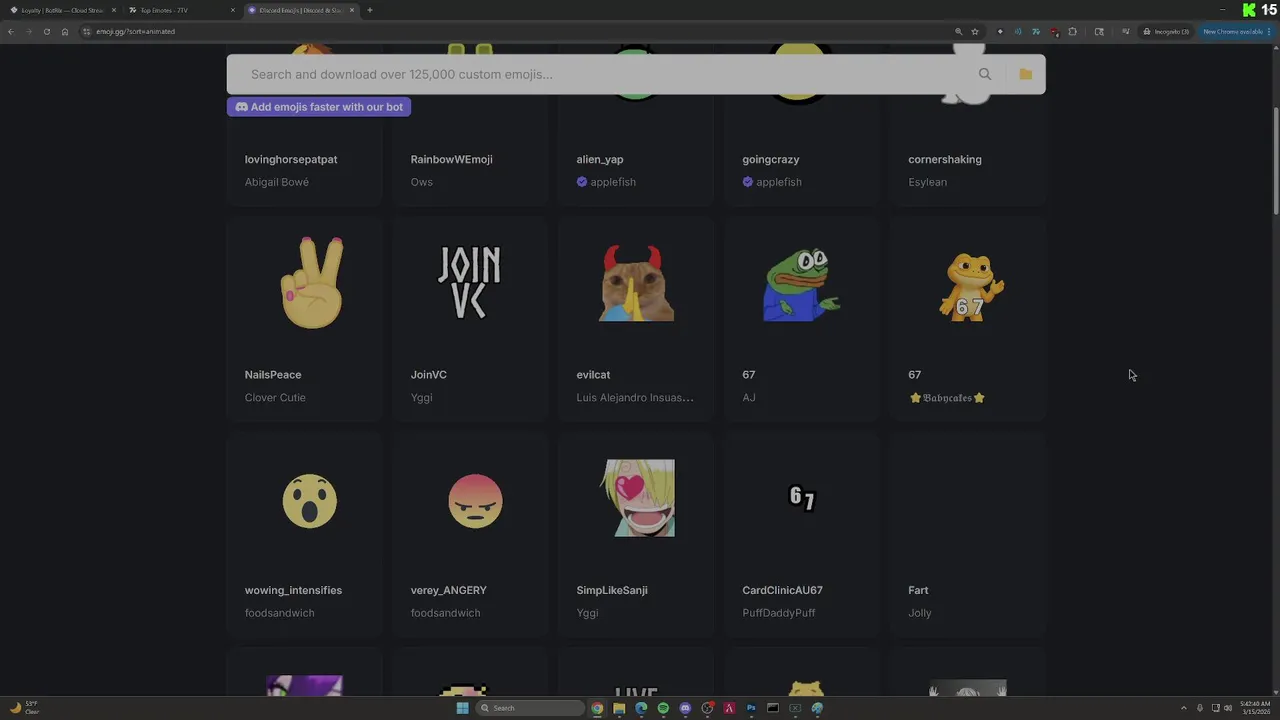
Task: Open Photoshop from the taskbar
Action: point(751,708)
